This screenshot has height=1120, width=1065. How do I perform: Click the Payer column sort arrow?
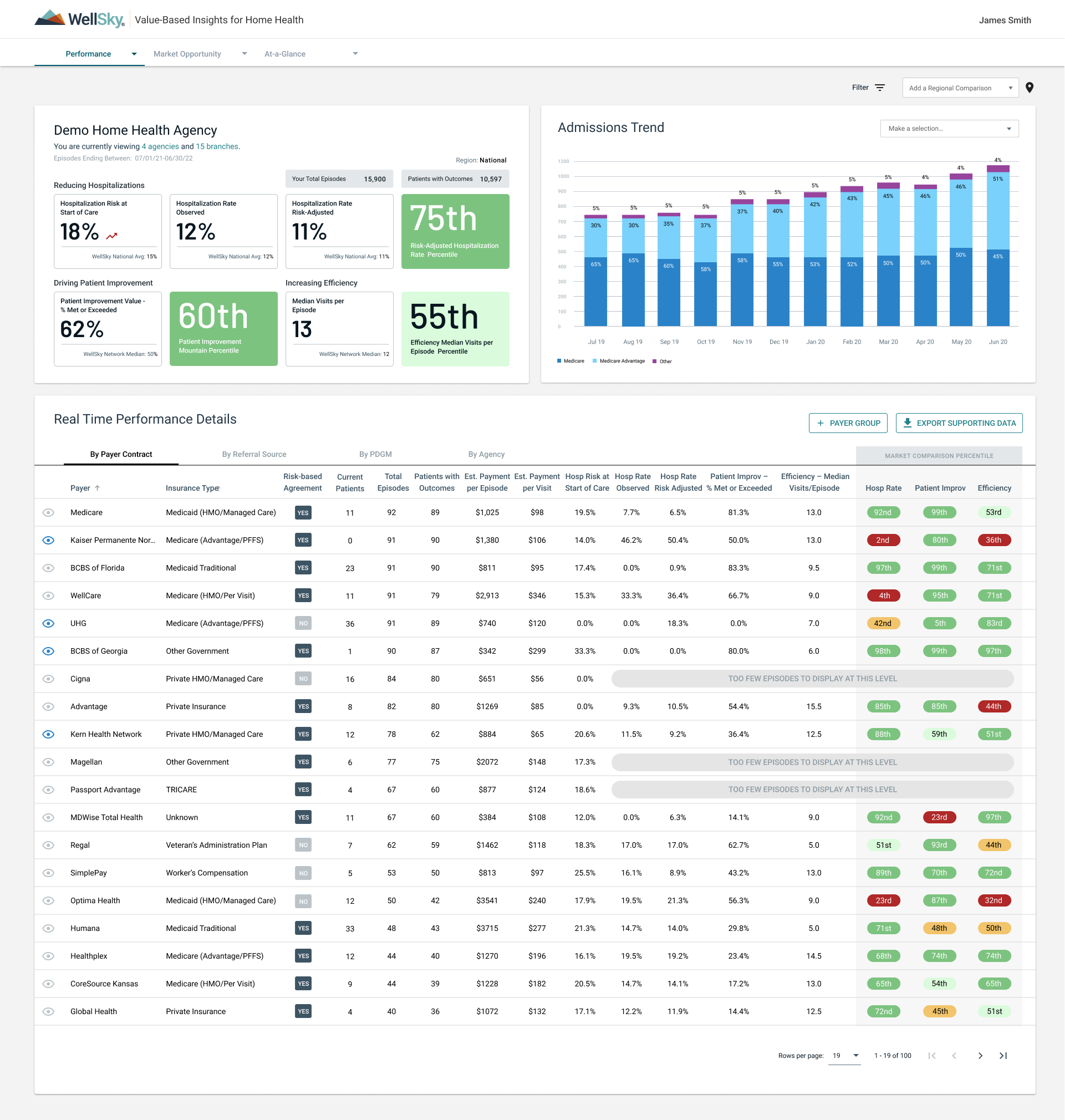97,488
